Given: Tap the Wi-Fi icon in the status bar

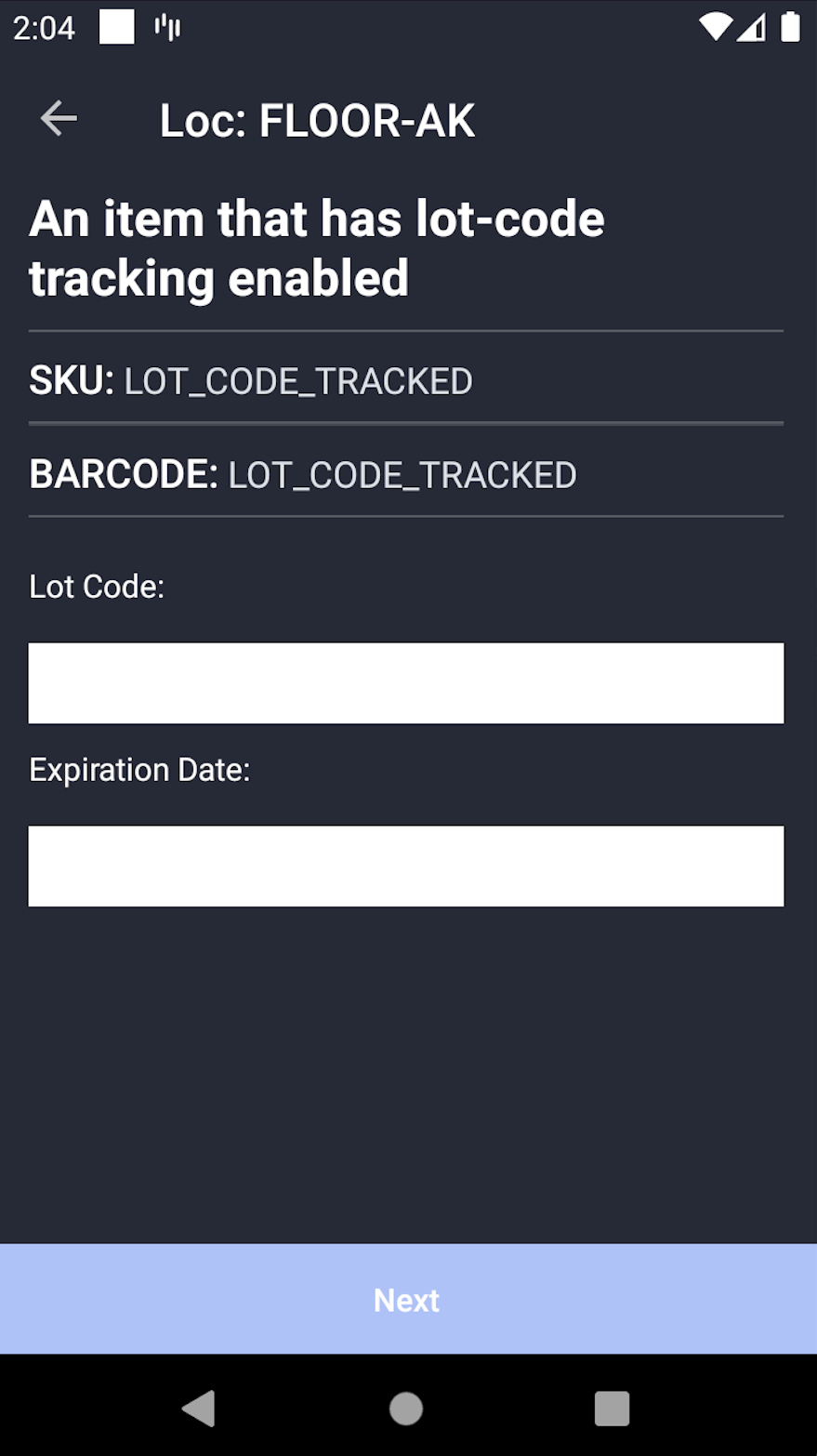Looking at the screenshot, I should [x=716, y=27].
